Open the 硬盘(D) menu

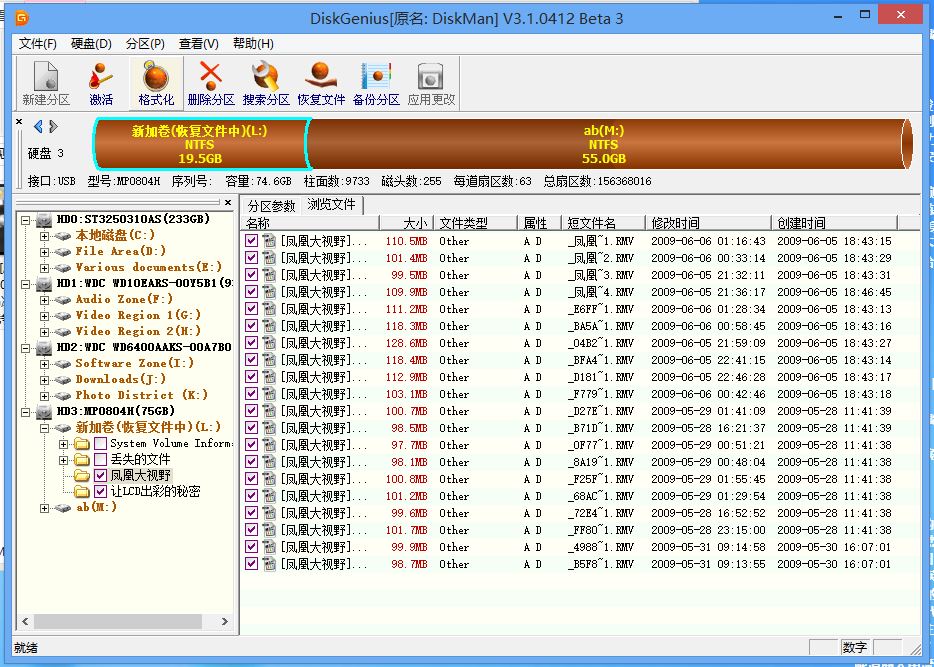point(91,43)
